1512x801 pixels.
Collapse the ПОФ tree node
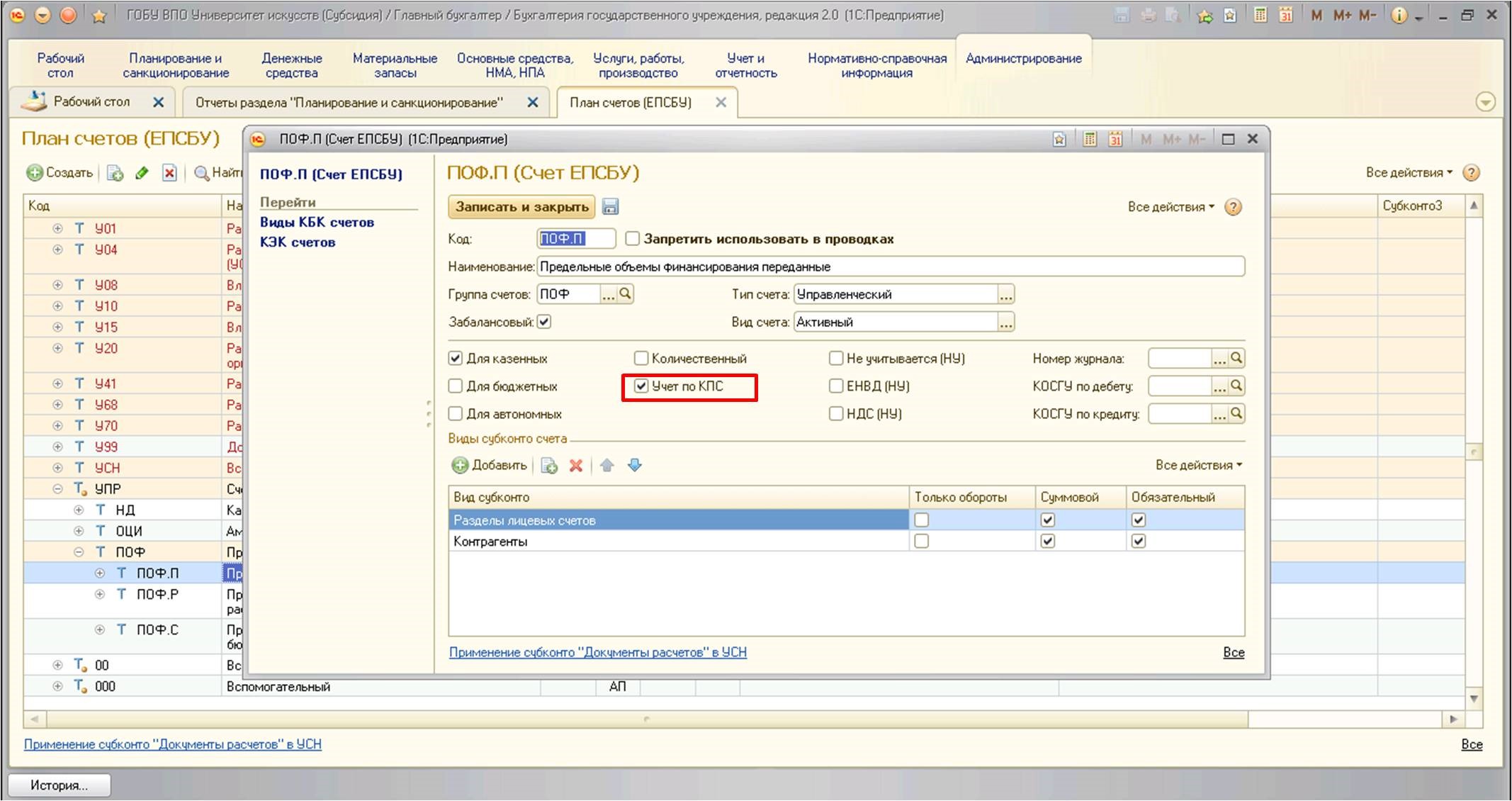pyautogui.click(x=79, y=552)
